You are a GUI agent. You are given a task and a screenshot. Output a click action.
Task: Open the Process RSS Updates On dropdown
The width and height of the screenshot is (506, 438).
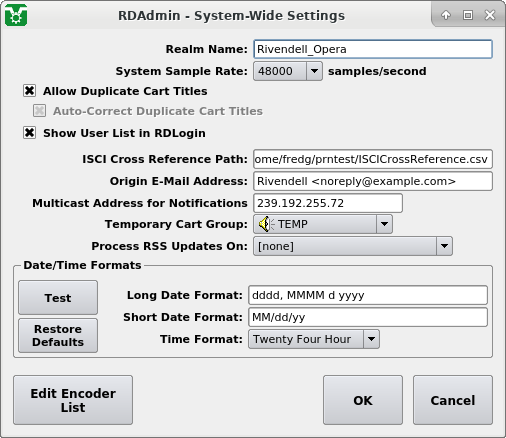(353, 246)
